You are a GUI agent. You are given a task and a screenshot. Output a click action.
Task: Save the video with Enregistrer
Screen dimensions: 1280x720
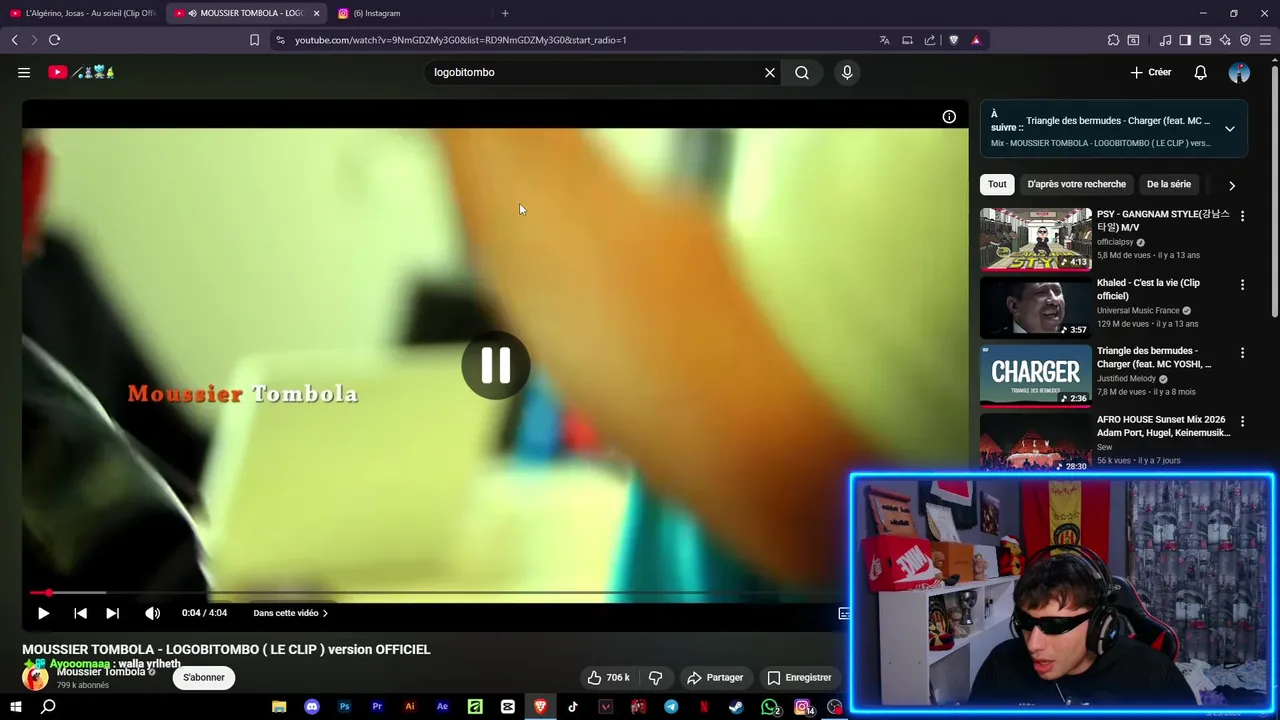point(799,677)
